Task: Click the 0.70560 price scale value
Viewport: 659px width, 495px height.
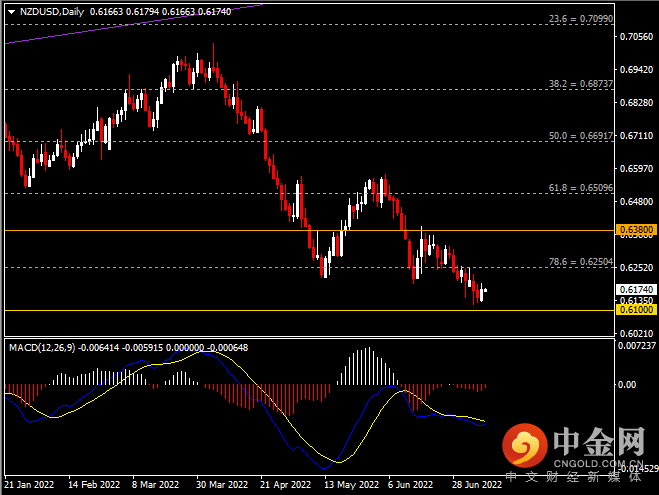Action: tap(636, 37)
